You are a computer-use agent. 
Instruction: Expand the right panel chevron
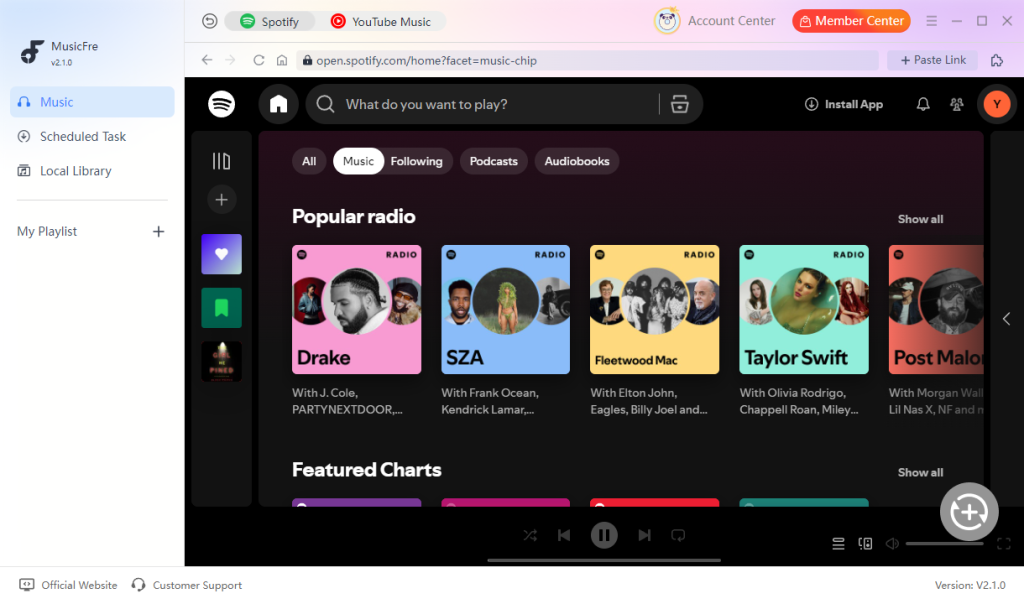(x=1006, y=319)
